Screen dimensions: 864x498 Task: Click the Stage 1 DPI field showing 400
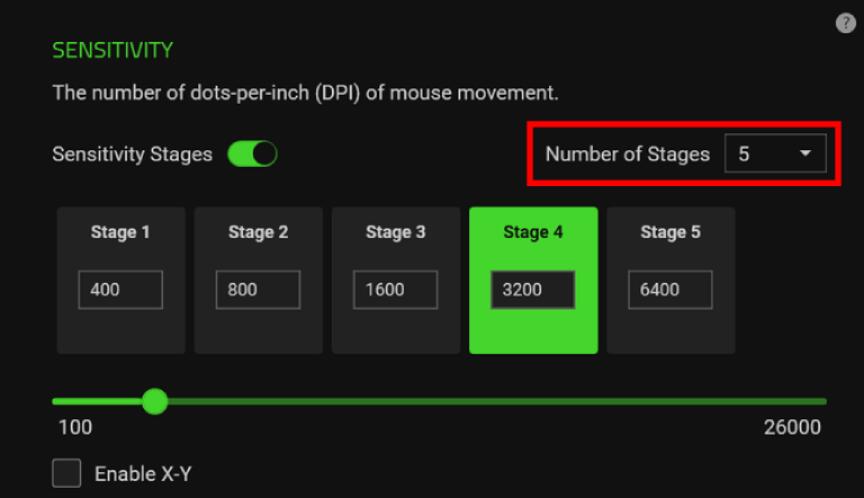click(x=120, y=290)
